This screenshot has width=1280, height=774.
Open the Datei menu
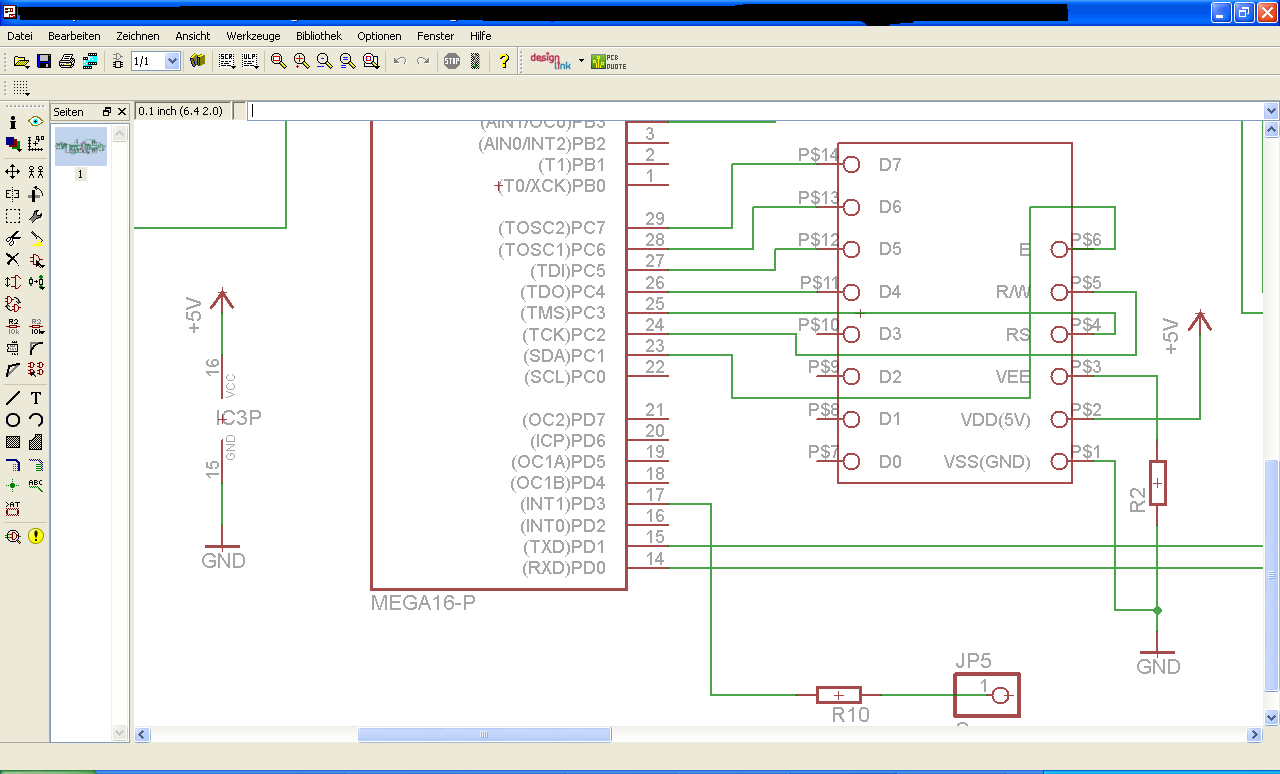click(x=20, y=35)
